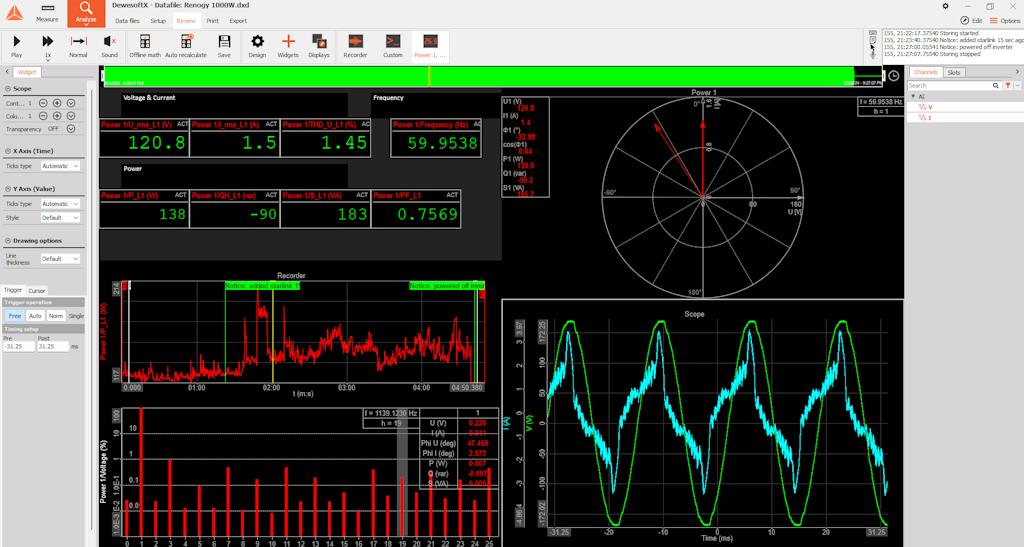Image resolution: width=1024 pixels, height=547 pixels.
Task: Select the V channel row
Action: [x=965, y=107]
